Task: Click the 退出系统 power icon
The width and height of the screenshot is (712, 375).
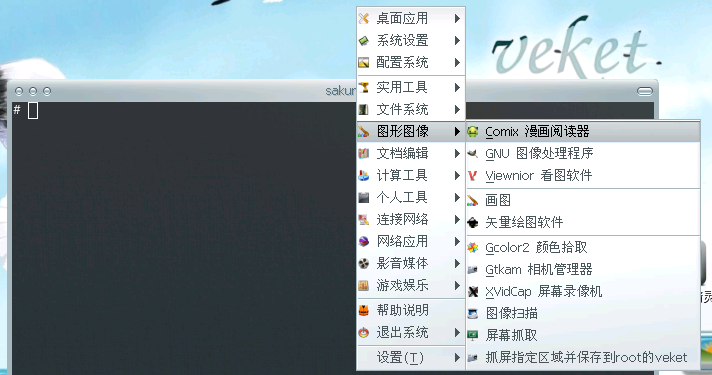Action: (364, 333)
